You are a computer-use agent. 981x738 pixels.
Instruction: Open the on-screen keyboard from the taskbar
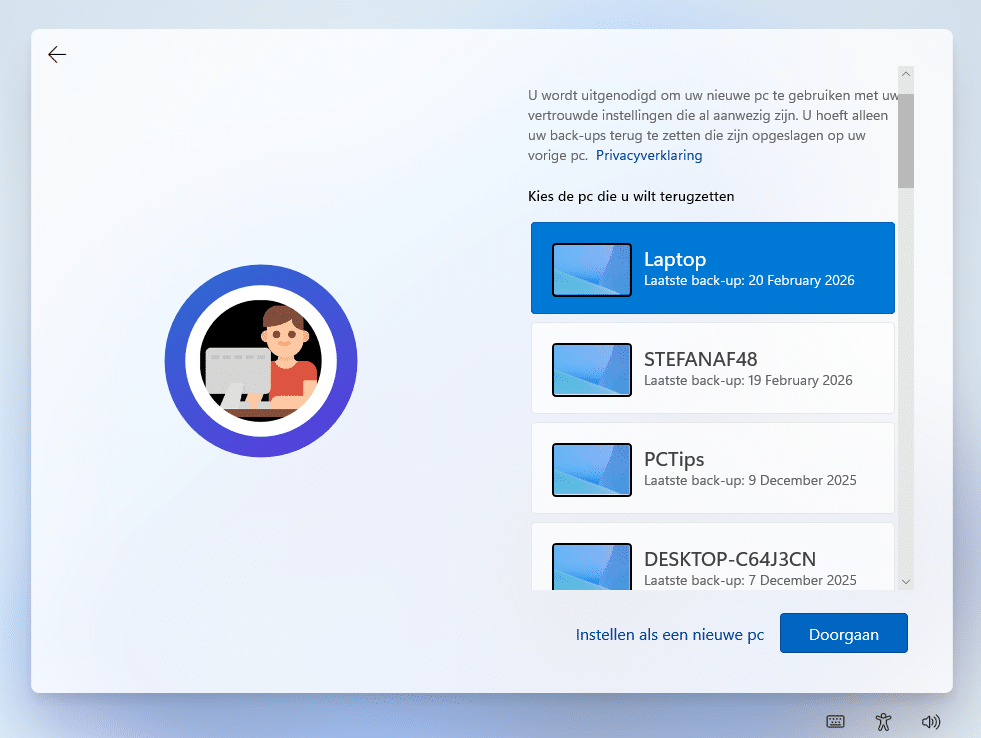[x=835, y=721]
